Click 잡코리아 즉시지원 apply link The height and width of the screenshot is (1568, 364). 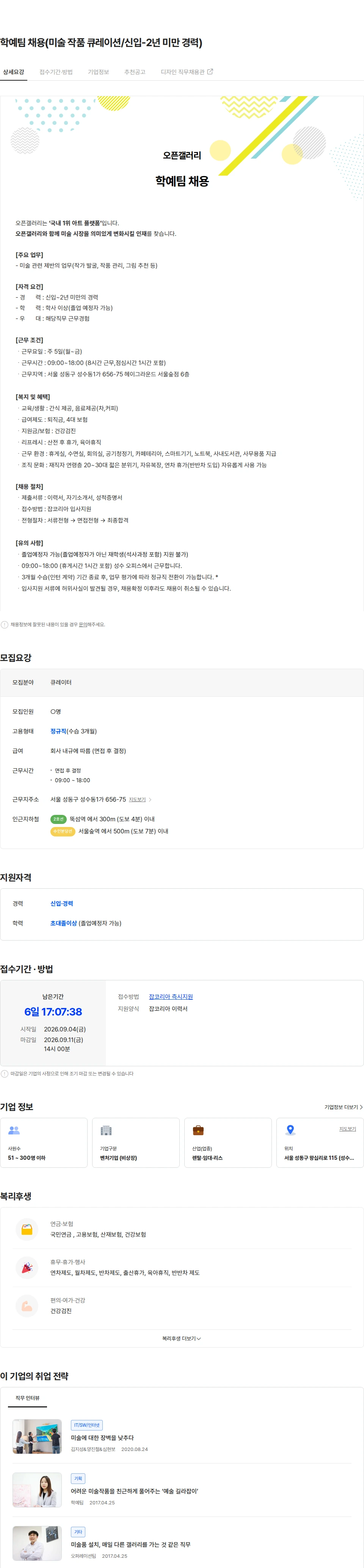[x=171, y=997]
